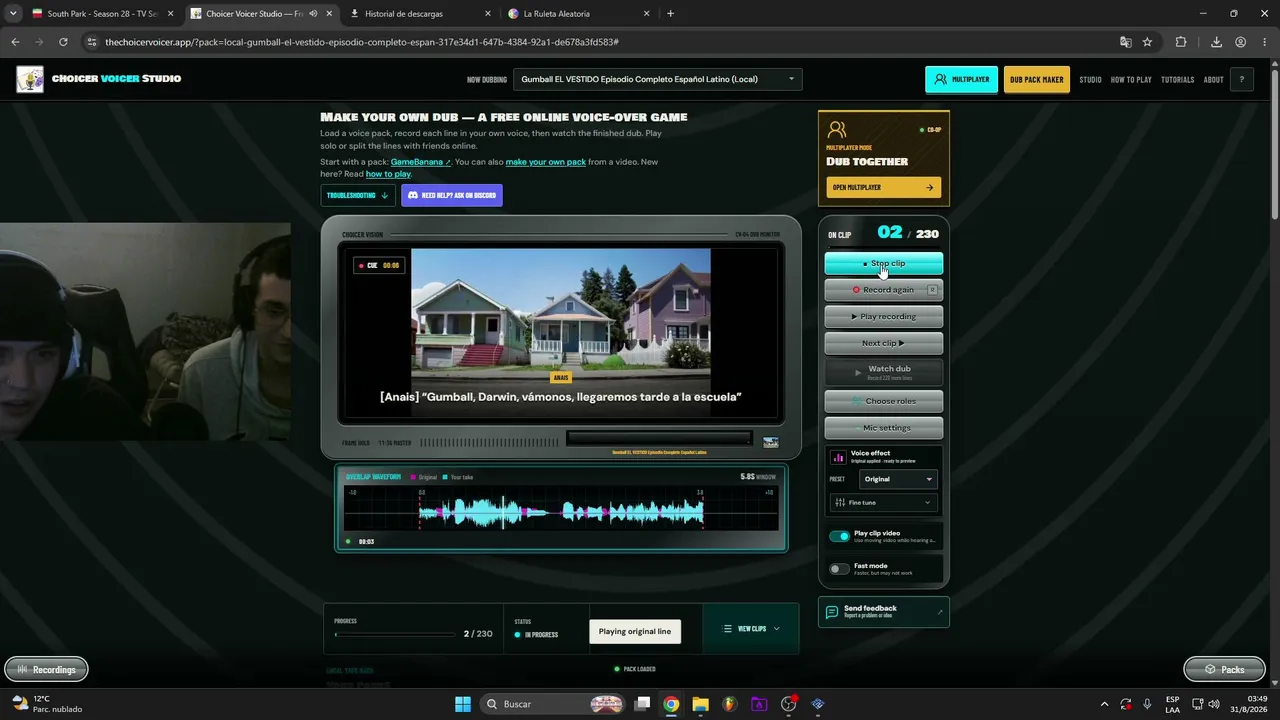Click the Voice effect equalizer icon

click(838, 457)
